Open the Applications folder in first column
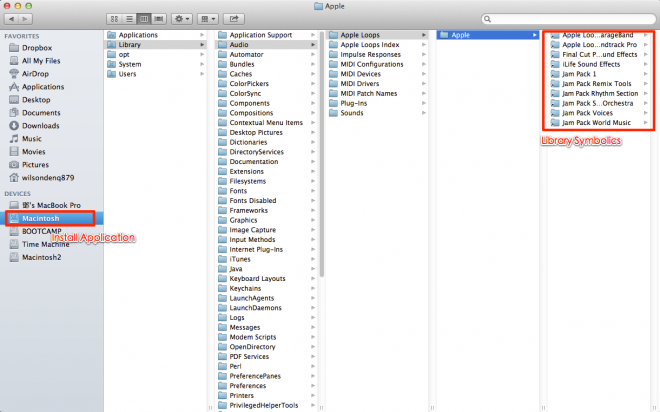This screenshot has height=412, width=660. click(x=138, y=35)
